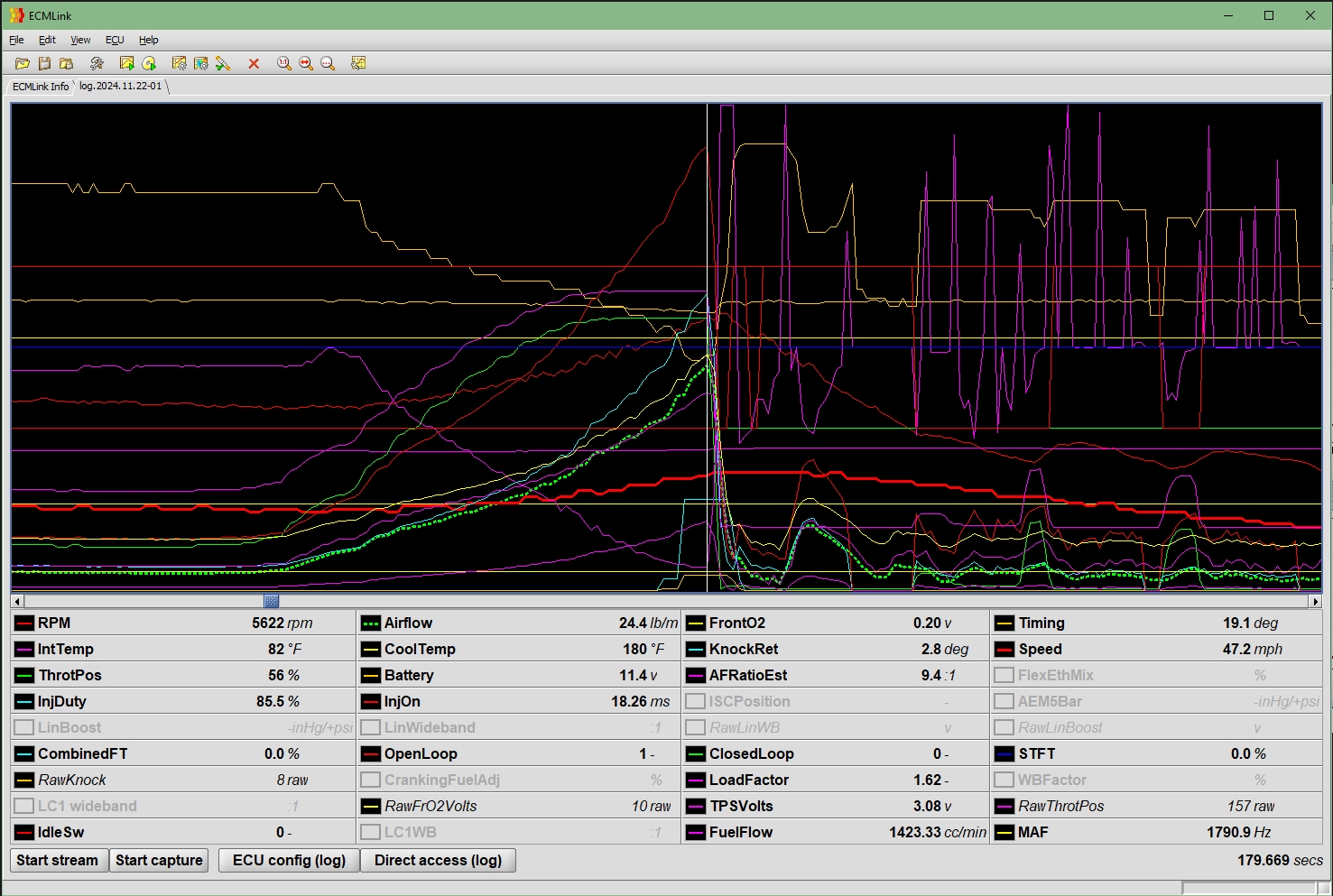1333x896 pixels.
Task: Click the FuelFlow value 1423.33 cc/min
Action: coord(938,832)
